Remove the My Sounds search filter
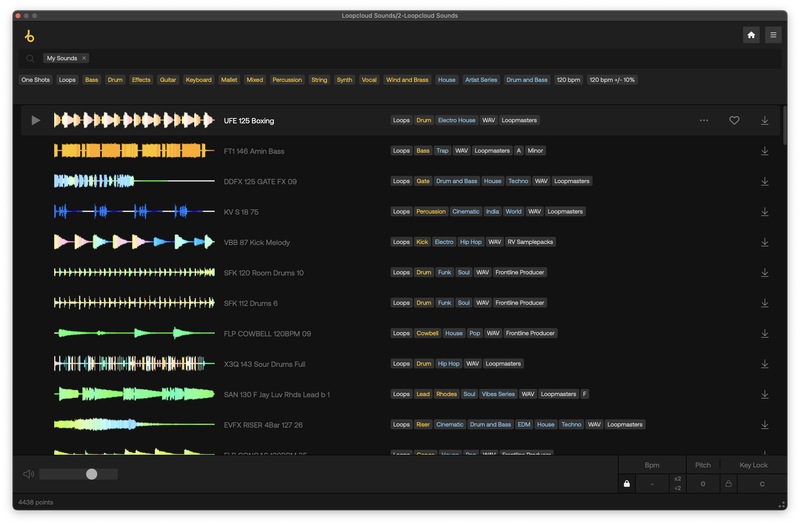This screenshot has width=800, height=525. click(x=84, y=59)
